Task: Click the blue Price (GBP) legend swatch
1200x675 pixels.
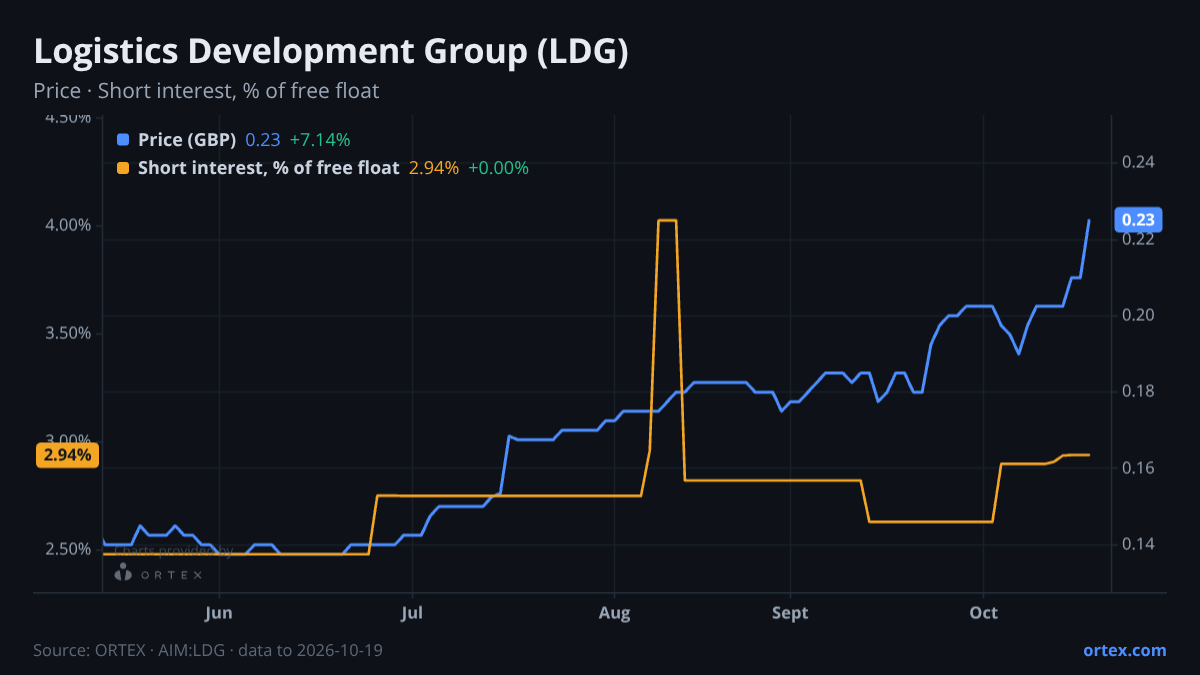Action: point(123,140)
